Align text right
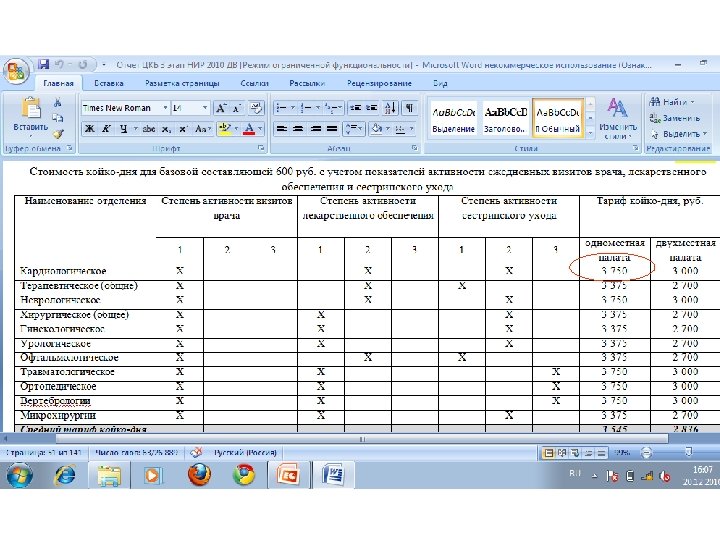This screenshot has height=540, width=720. click(315, 129)
